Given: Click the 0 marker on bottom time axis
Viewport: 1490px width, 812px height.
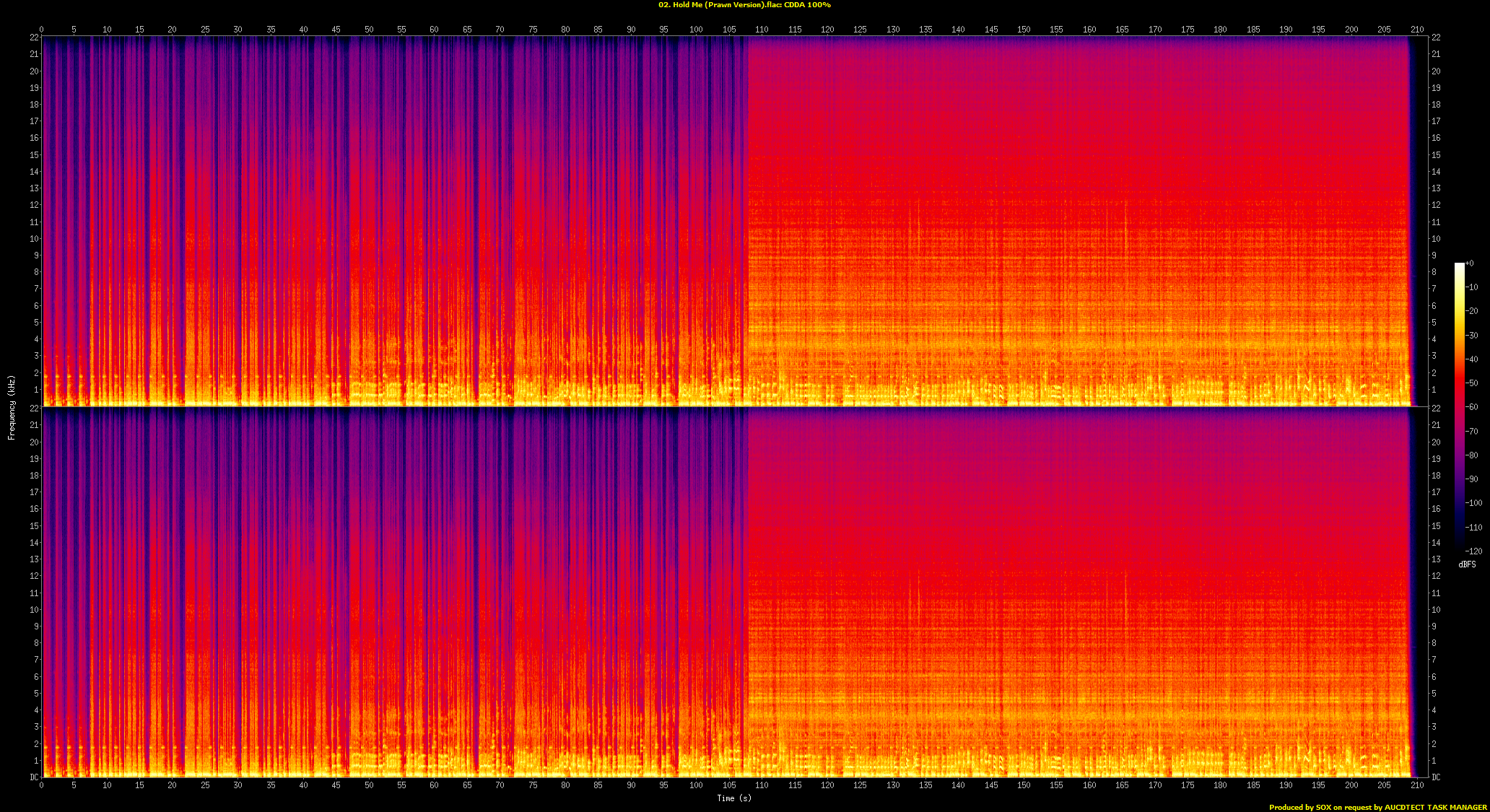Looking at the screenshot, I should [41, 785].
